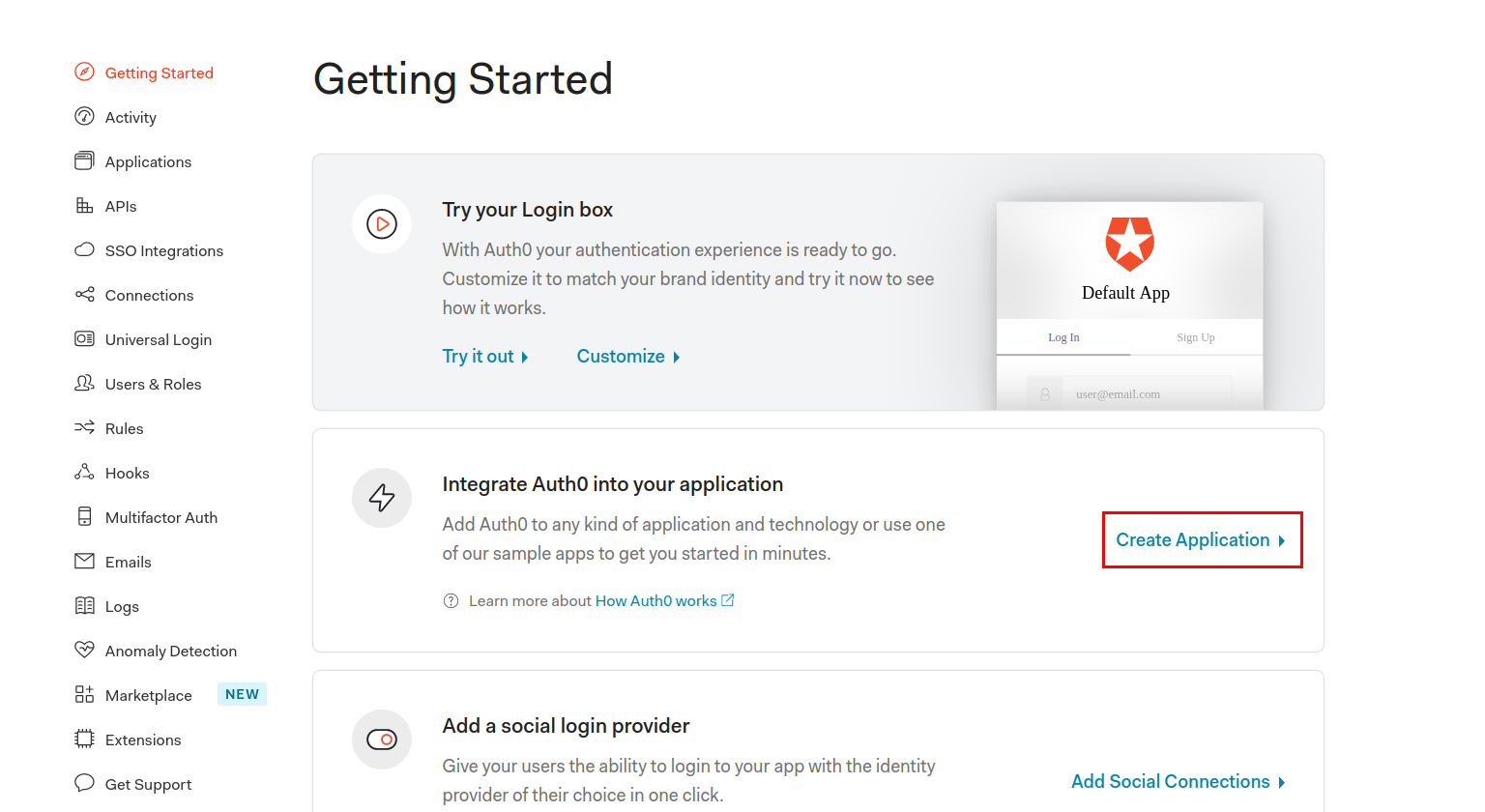Click the SSO Integrations cloud icon

[x=85, y=250]
